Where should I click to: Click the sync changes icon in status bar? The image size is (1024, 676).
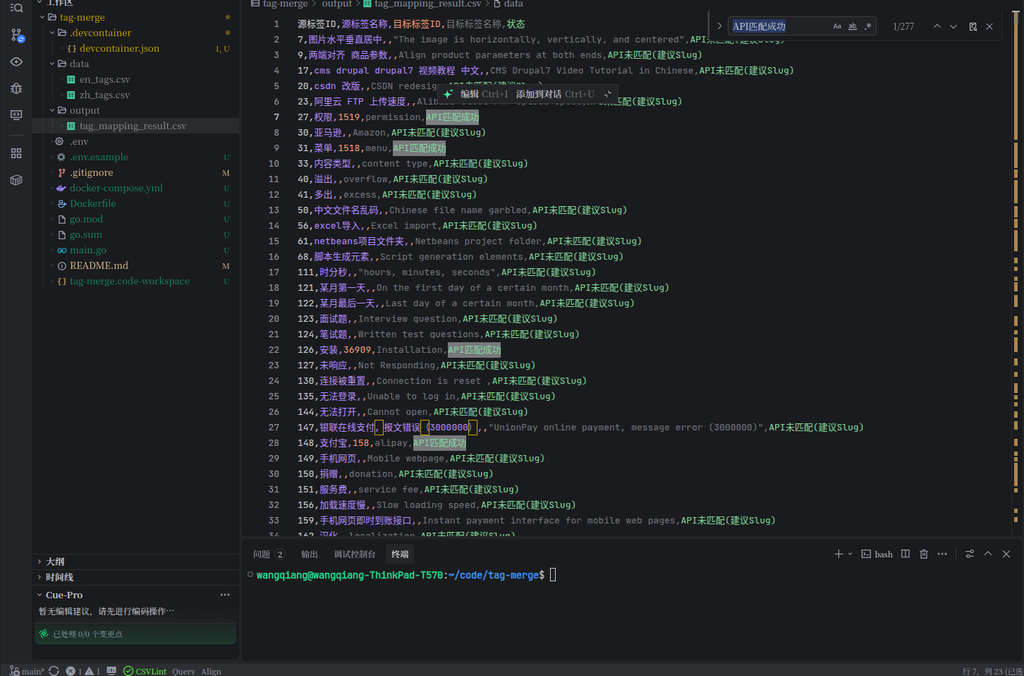click(x=54, y=671)
